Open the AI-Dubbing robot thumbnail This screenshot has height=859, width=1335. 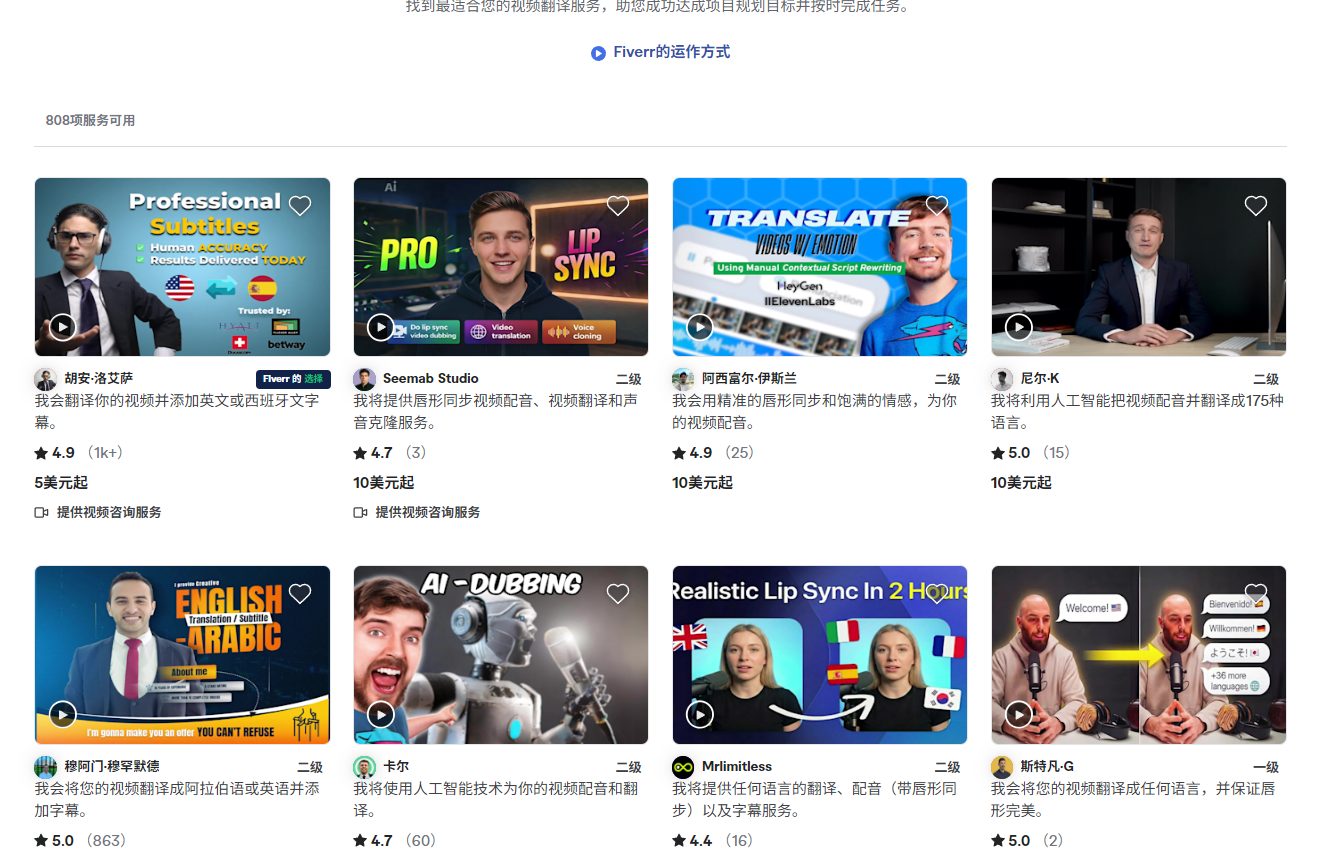501,655
